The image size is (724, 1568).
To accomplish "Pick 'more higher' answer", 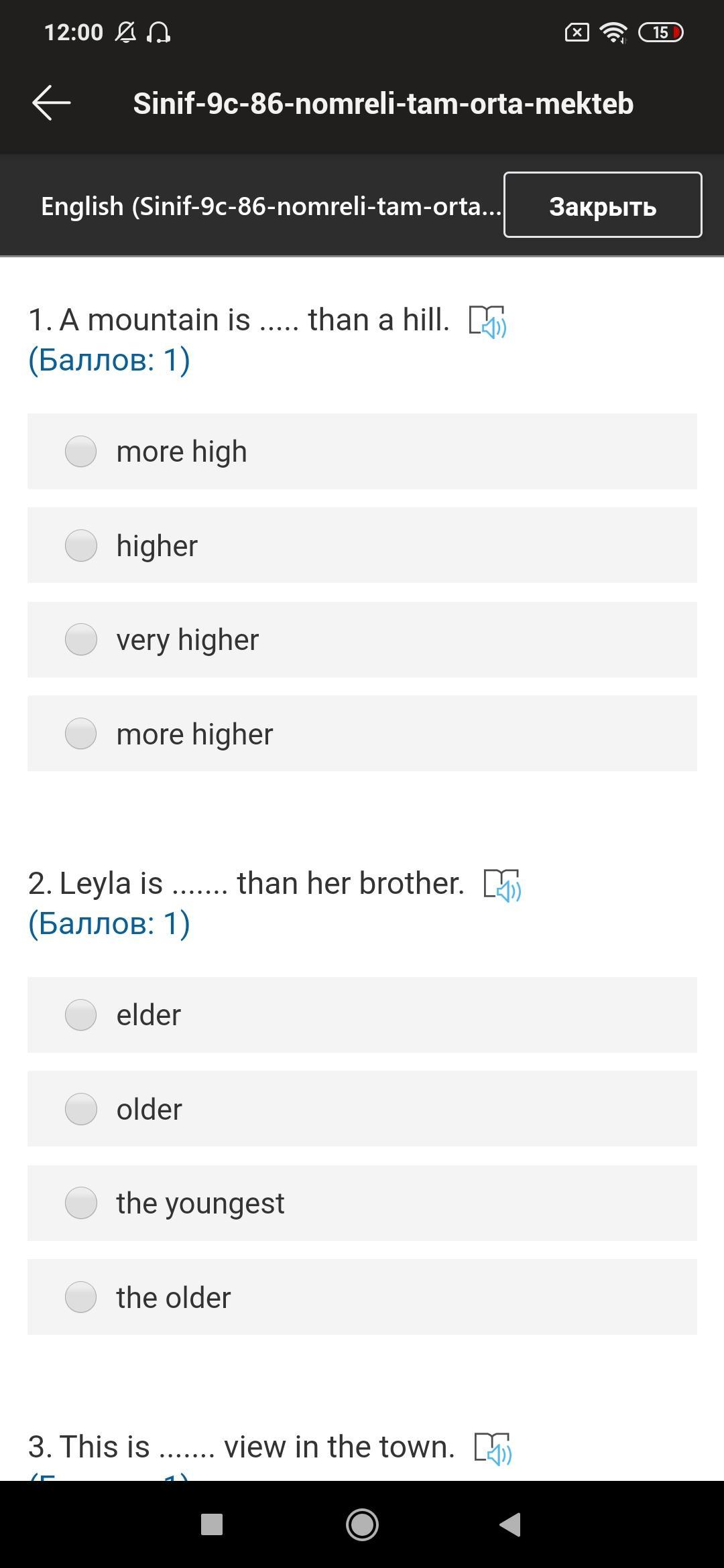I will (x=81, y=734).
